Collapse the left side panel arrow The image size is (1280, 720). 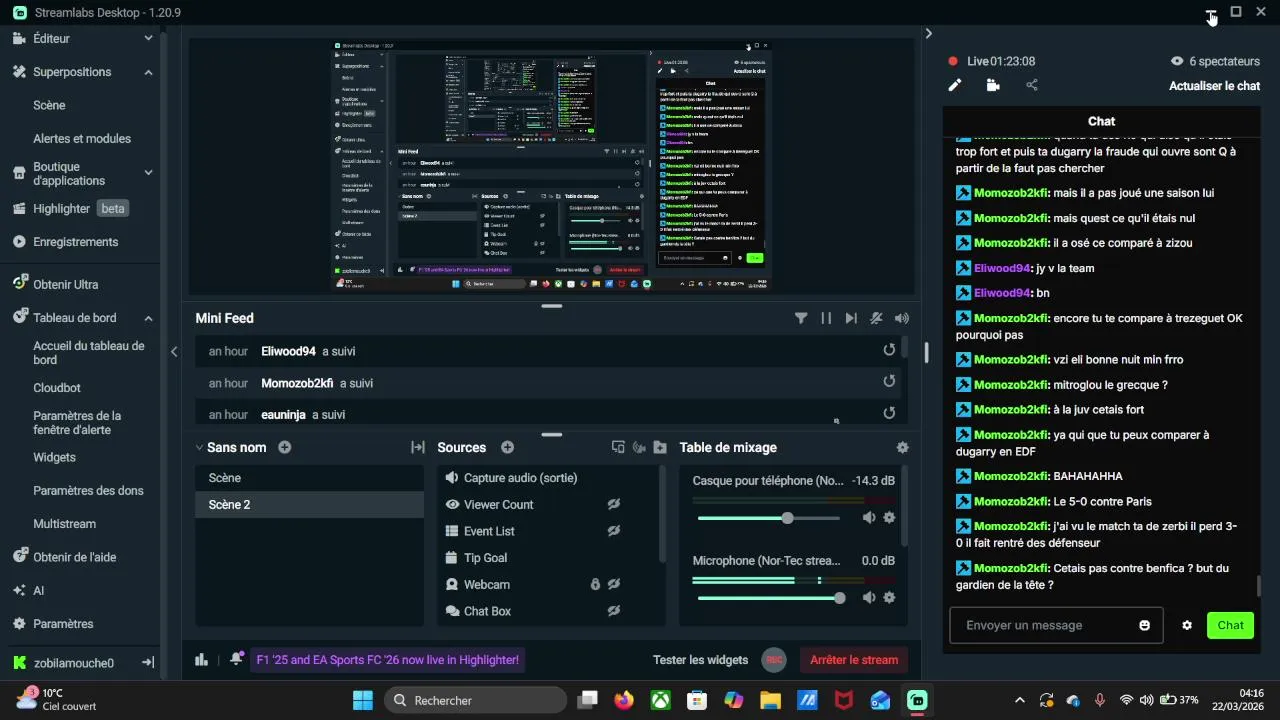[174, 351]
